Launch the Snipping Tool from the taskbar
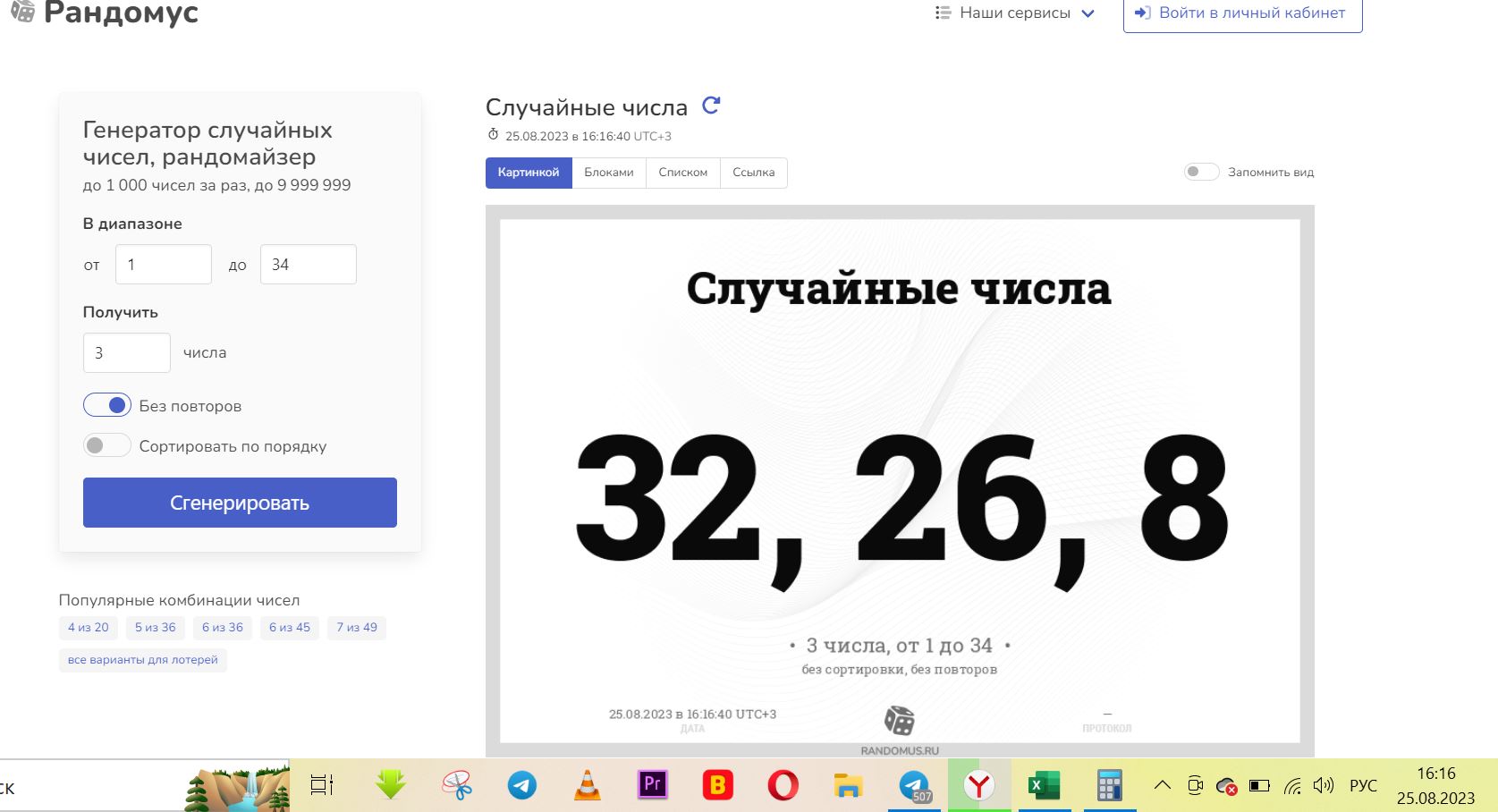Image resolution: width=1498 pixels, height=812 pixels. [457, 786]
